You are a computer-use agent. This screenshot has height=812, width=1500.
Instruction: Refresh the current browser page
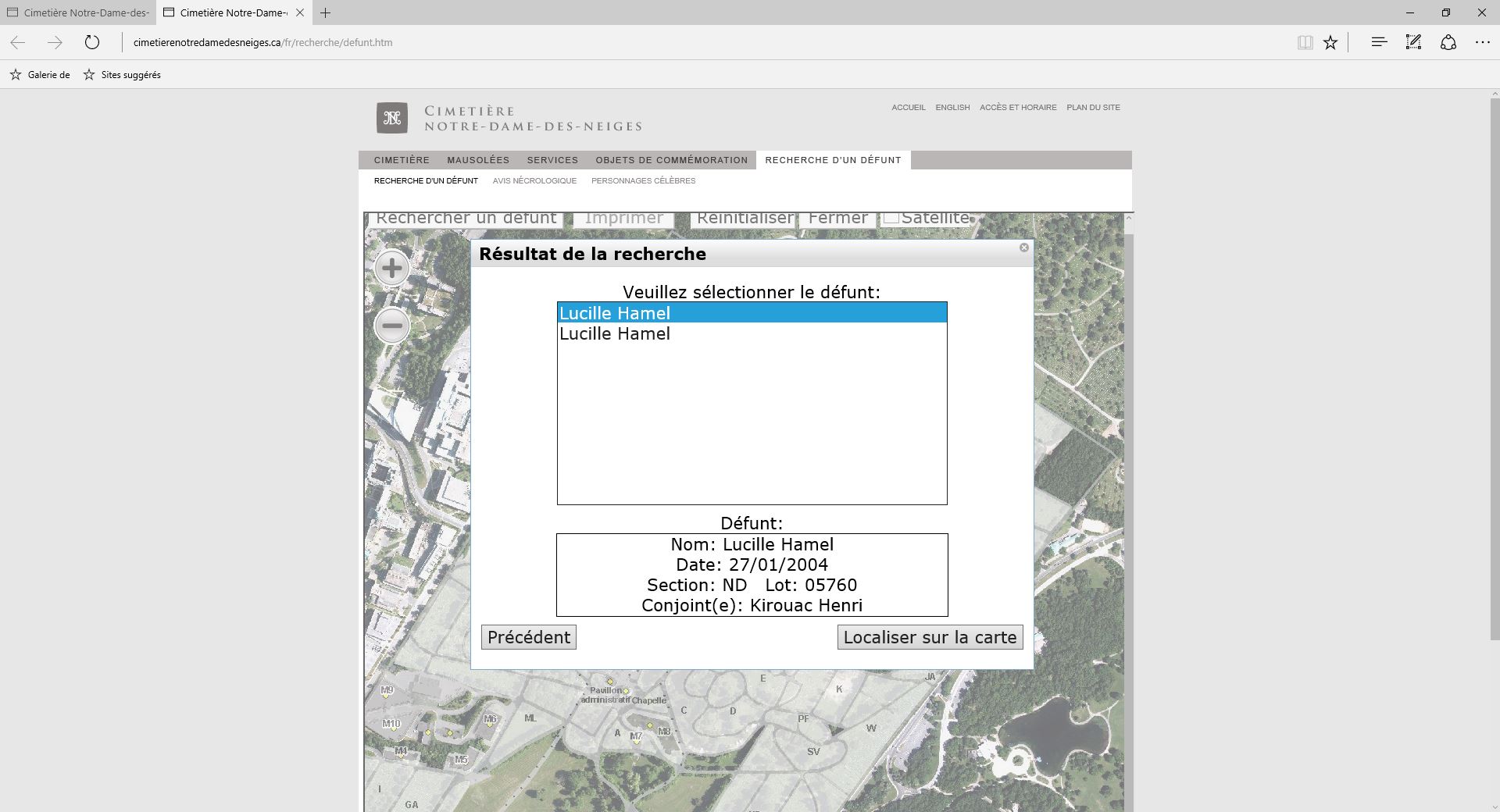tap(92, 42)
